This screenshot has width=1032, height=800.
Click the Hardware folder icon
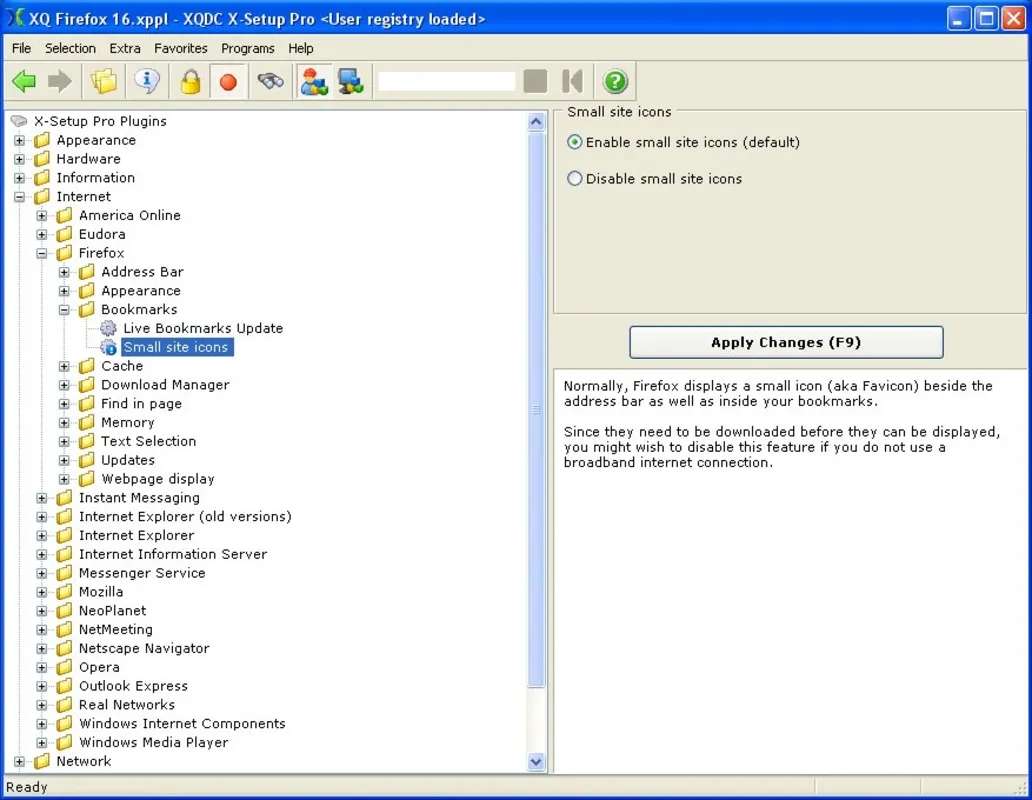point(42,159)
